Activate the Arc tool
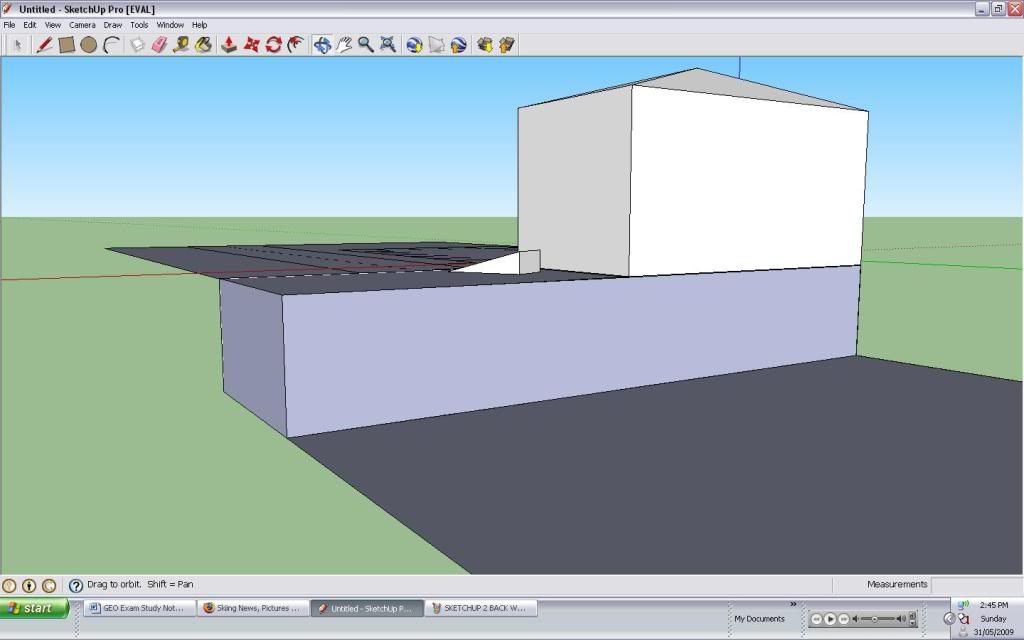 [110, 44]
